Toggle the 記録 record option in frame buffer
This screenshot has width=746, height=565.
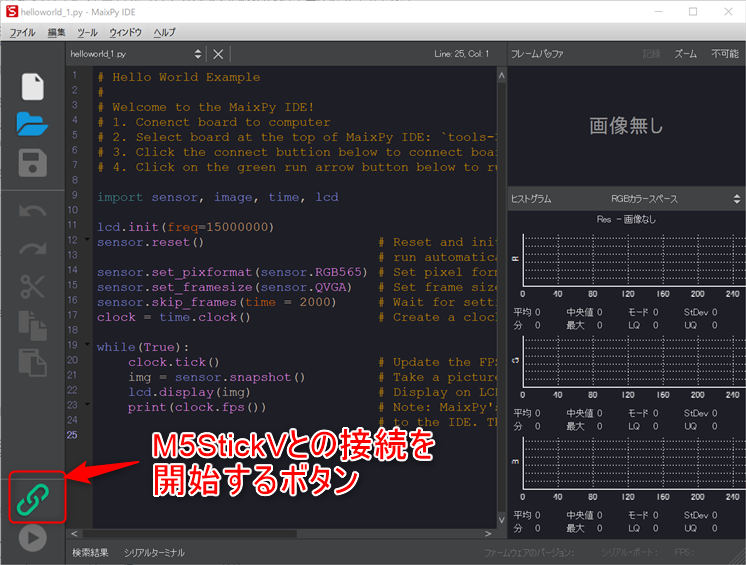pos(650,53)
